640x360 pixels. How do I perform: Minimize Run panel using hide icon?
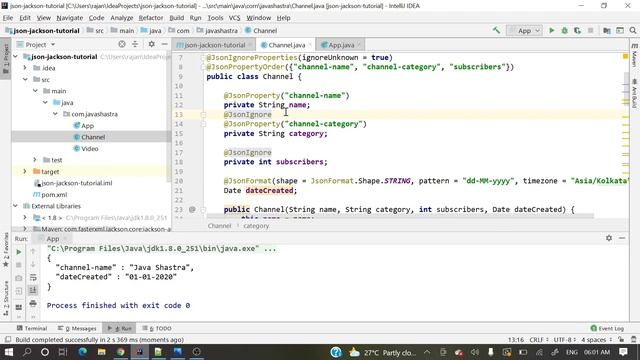tap(622, 238)
